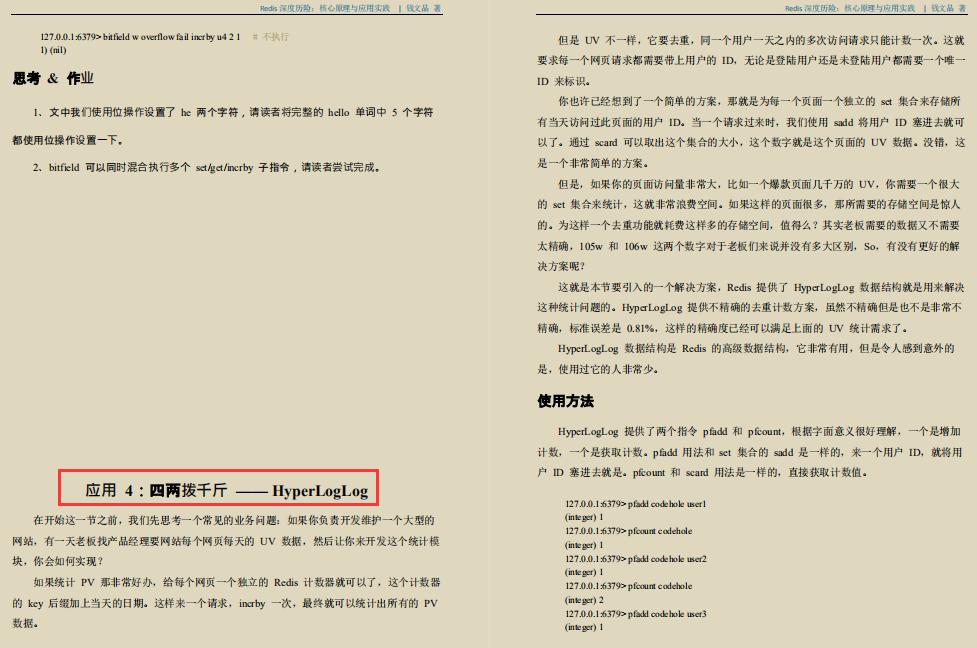
Task: Click line starting "如果统计 PV 那非常好办"
Action: tap(237, 583)
